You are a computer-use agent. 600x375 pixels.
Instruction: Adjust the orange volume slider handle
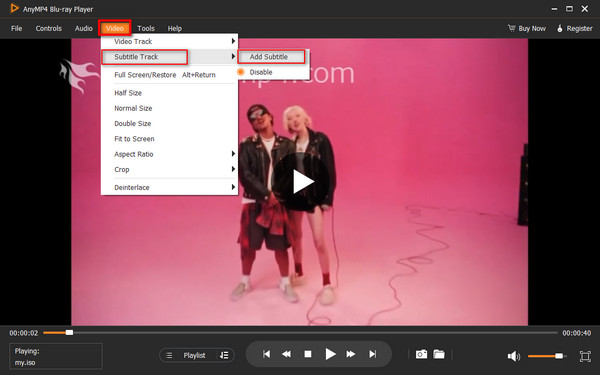[x=559, y=356]
